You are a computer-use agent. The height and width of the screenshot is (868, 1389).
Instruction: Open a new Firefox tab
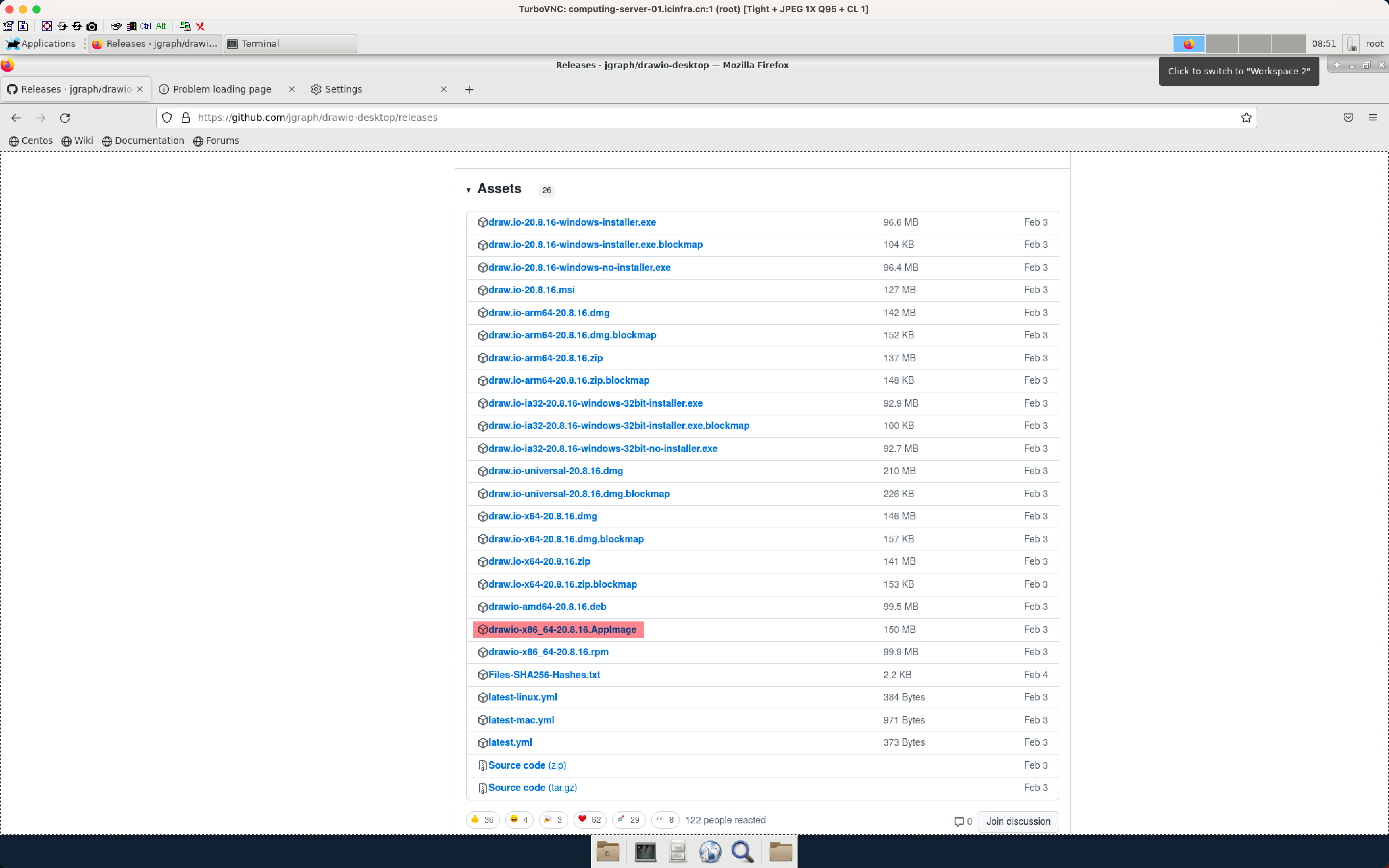469,90
